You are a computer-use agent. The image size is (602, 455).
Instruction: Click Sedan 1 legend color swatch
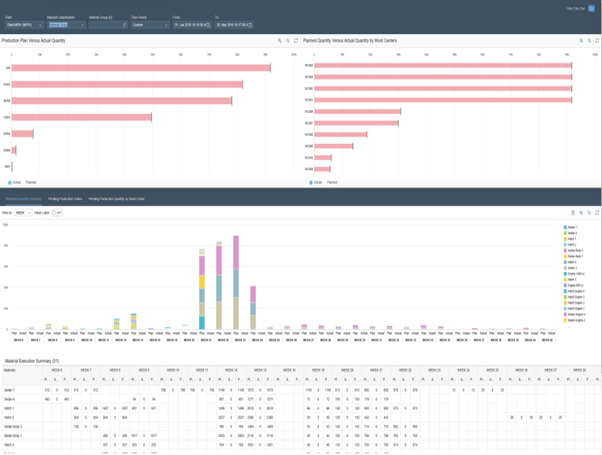[x=565, y=227]
